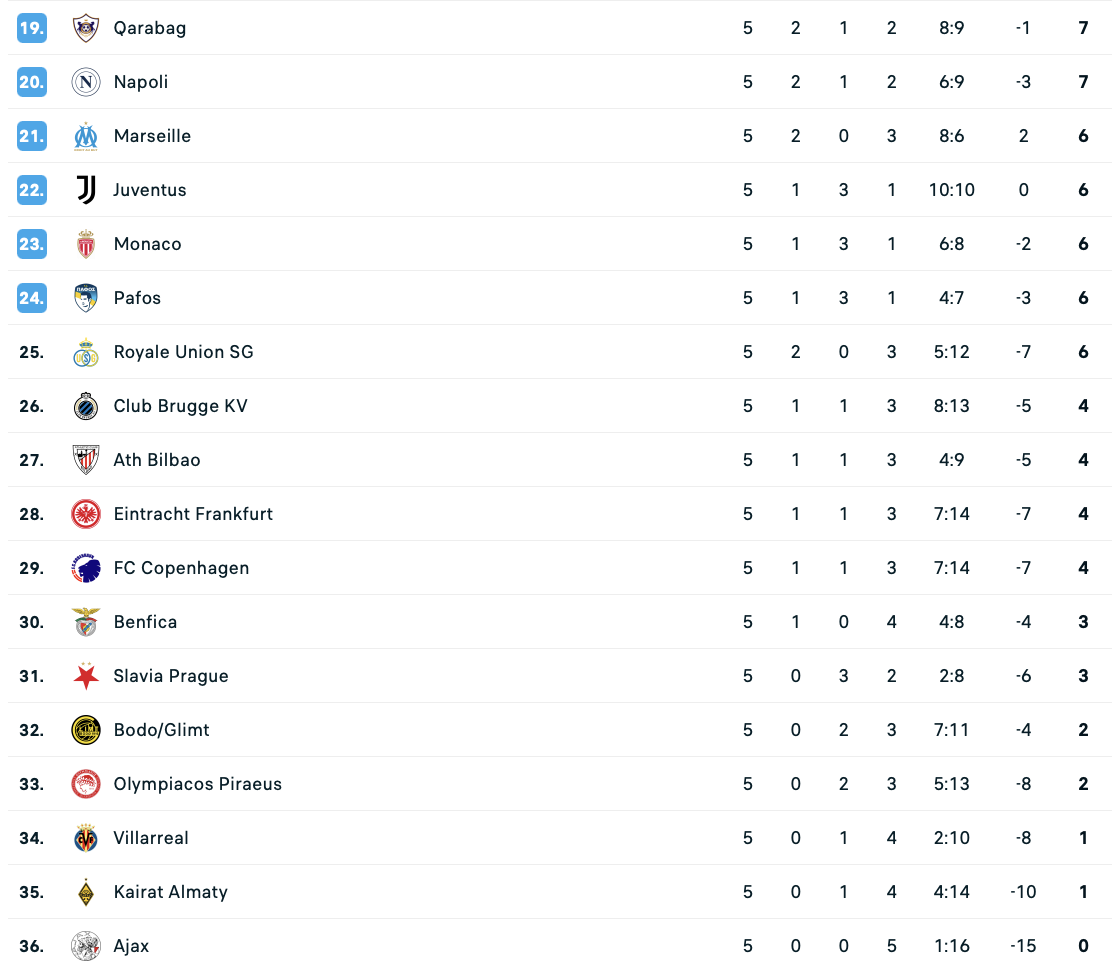Viewport: 1112px width, 966px height.
Task: Open the Royale Union SG badge
Action: (x=86, y=352)
